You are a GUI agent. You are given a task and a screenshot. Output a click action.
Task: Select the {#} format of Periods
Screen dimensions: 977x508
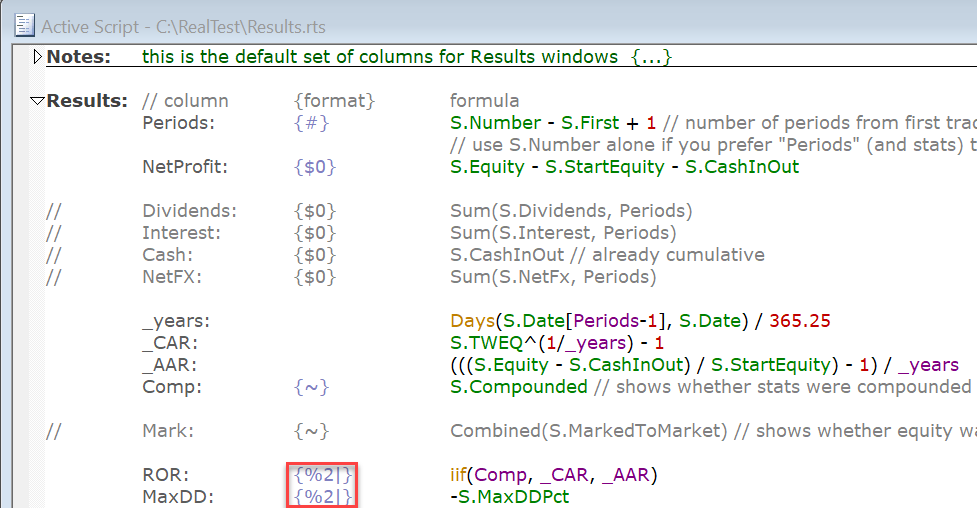[310, 123]
